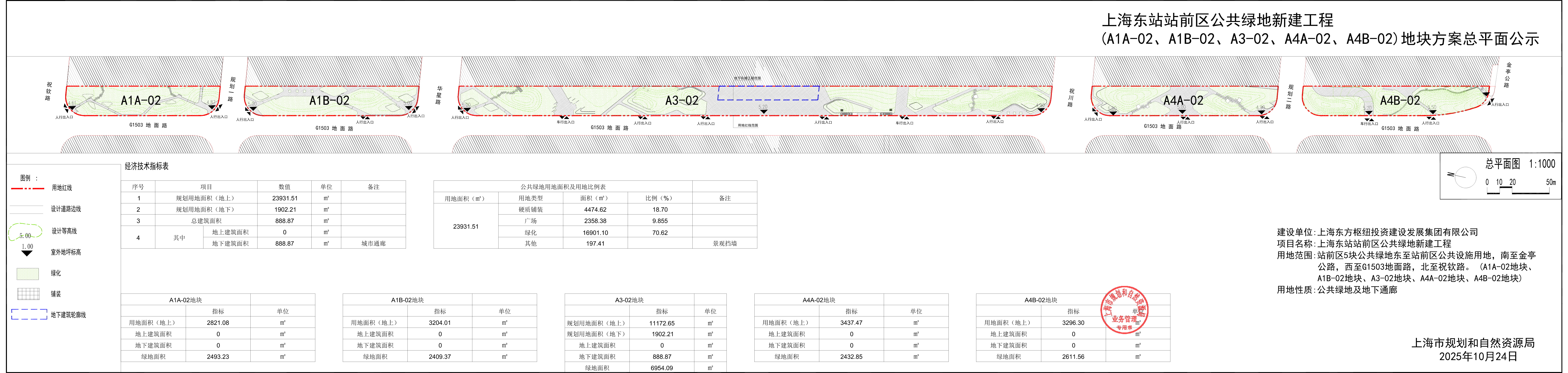
Task: Click the red dash-dot 用地红线 legend line
Action: [x=27, y=189]
